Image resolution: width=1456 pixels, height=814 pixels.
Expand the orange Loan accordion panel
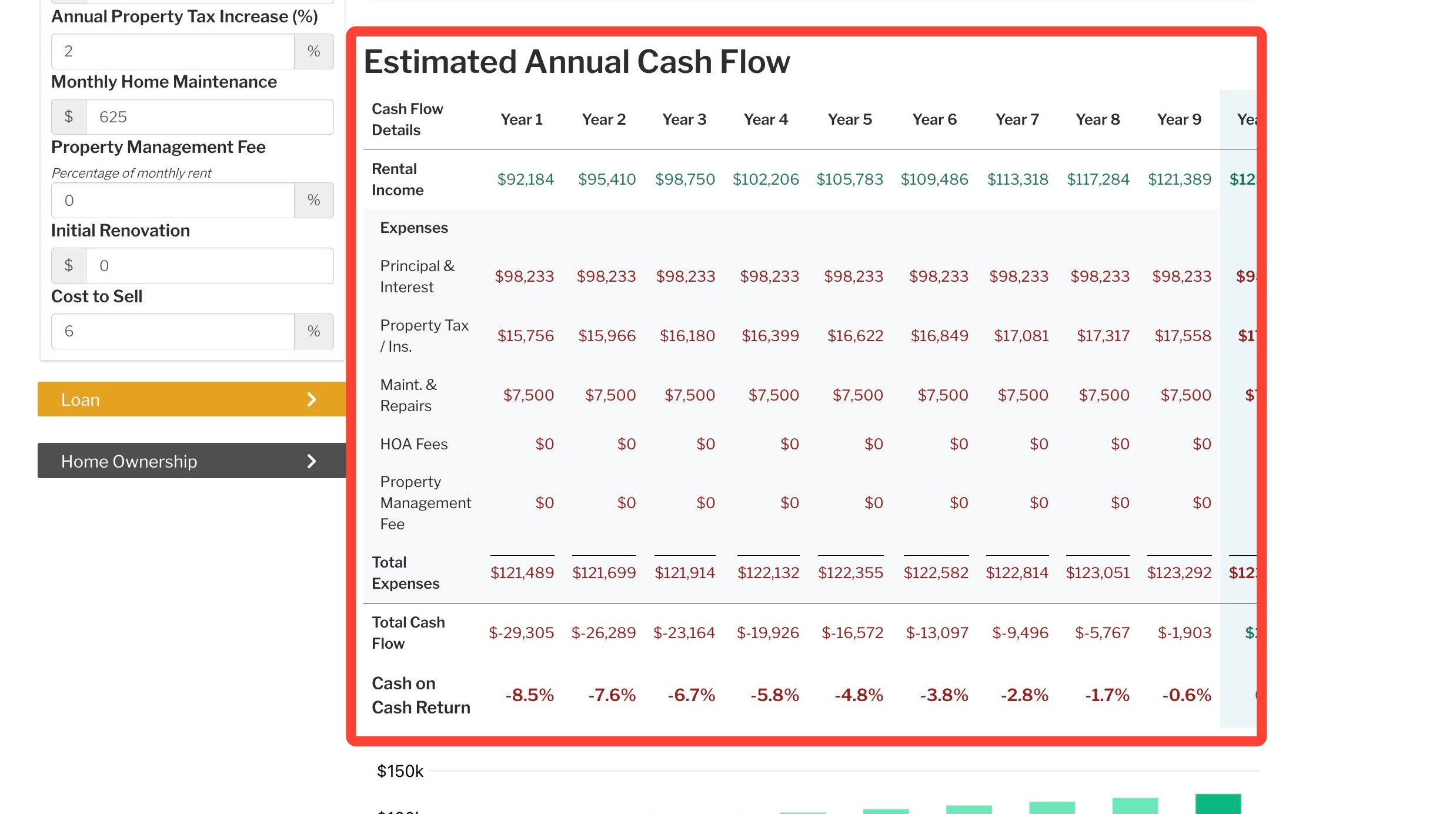192,399
